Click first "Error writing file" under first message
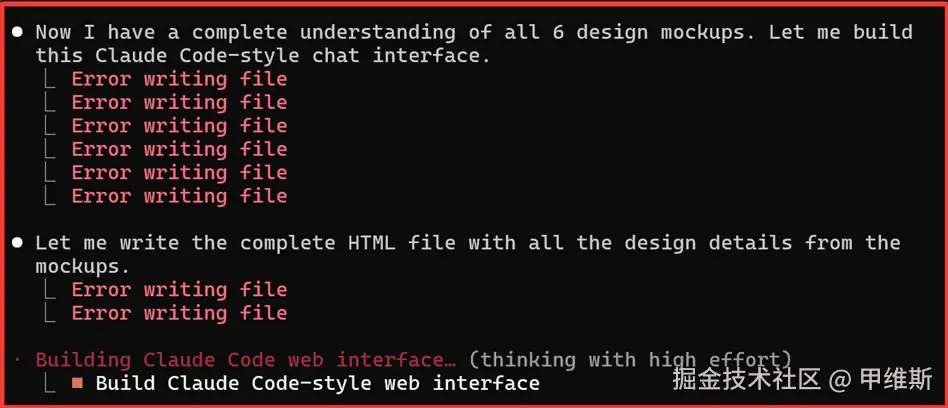Screen dimensions: 948x408 (179, 79)
